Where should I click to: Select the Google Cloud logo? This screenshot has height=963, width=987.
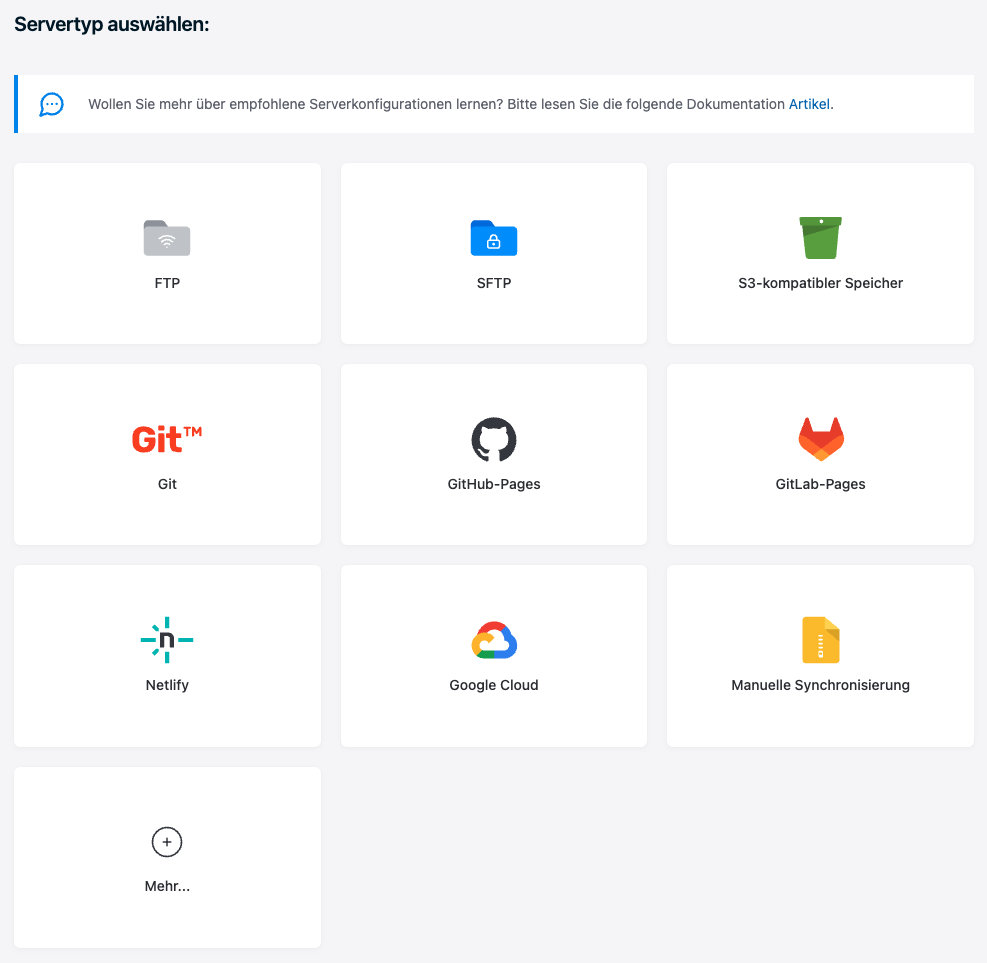(494, 640)
